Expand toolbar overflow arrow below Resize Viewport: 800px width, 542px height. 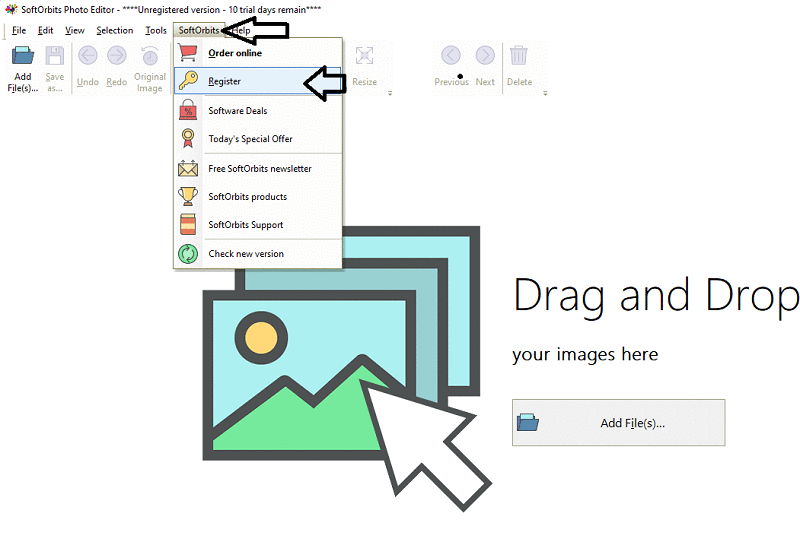click(389, 94)
